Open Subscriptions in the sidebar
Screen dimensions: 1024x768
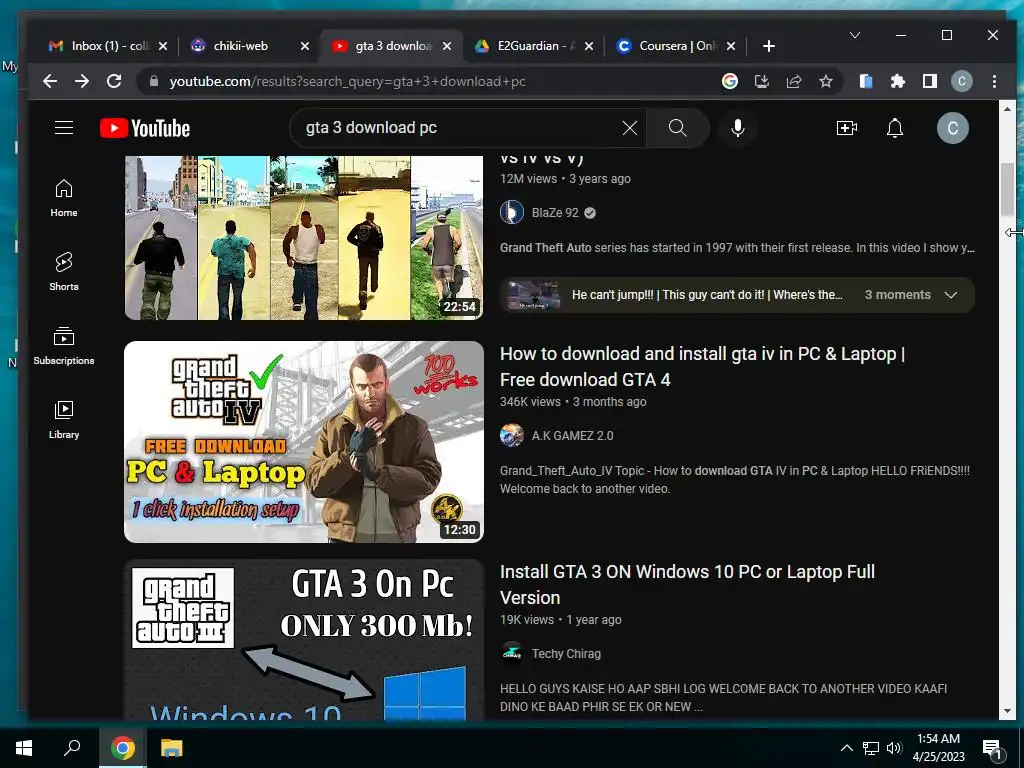(64, 345)
